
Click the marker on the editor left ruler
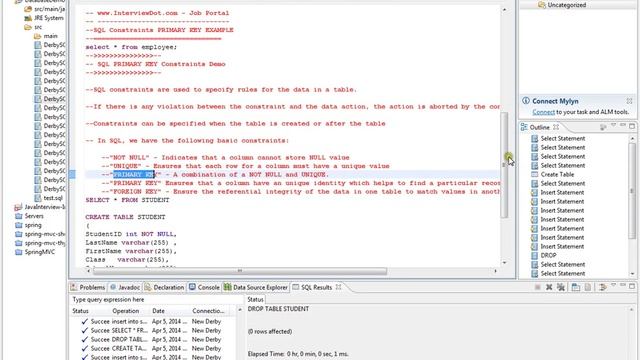coord(72,175)
